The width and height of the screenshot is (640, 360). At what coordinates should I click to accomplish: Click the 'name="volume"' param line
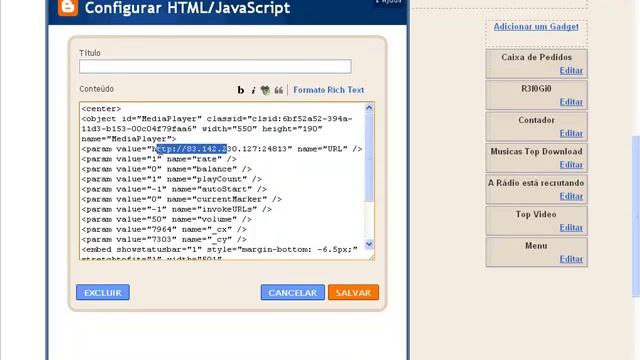(167, 220)
